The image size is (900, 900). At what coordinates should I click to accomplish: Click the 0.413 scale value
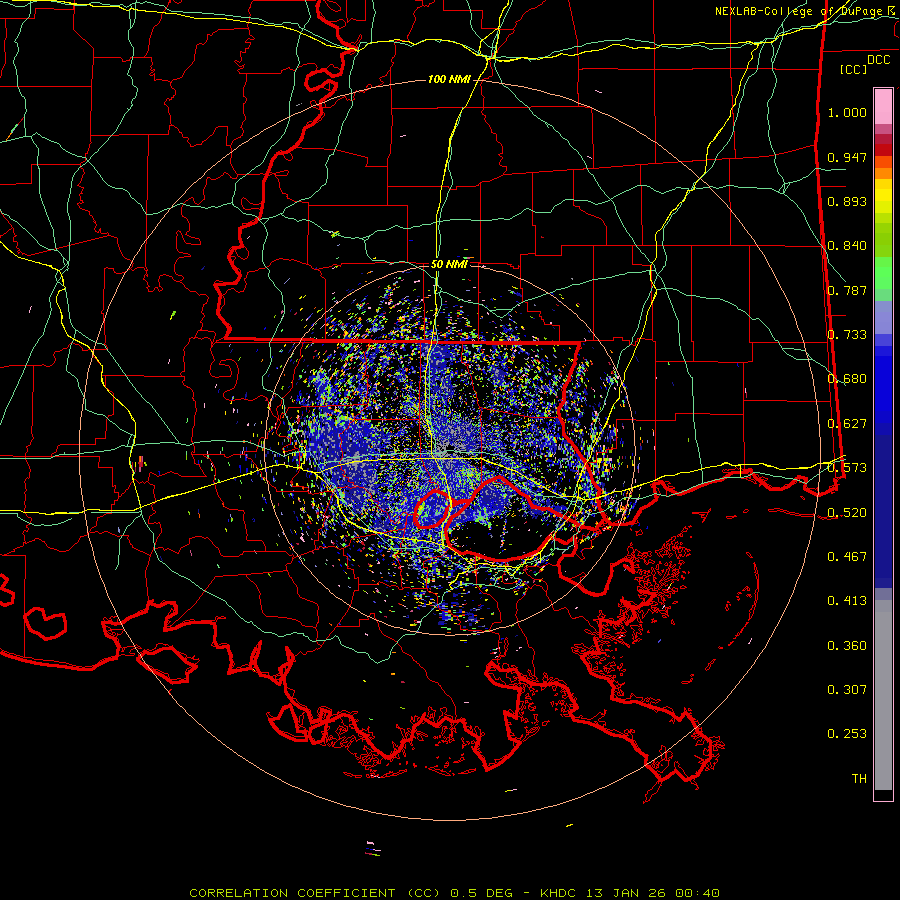pos(847,601)
